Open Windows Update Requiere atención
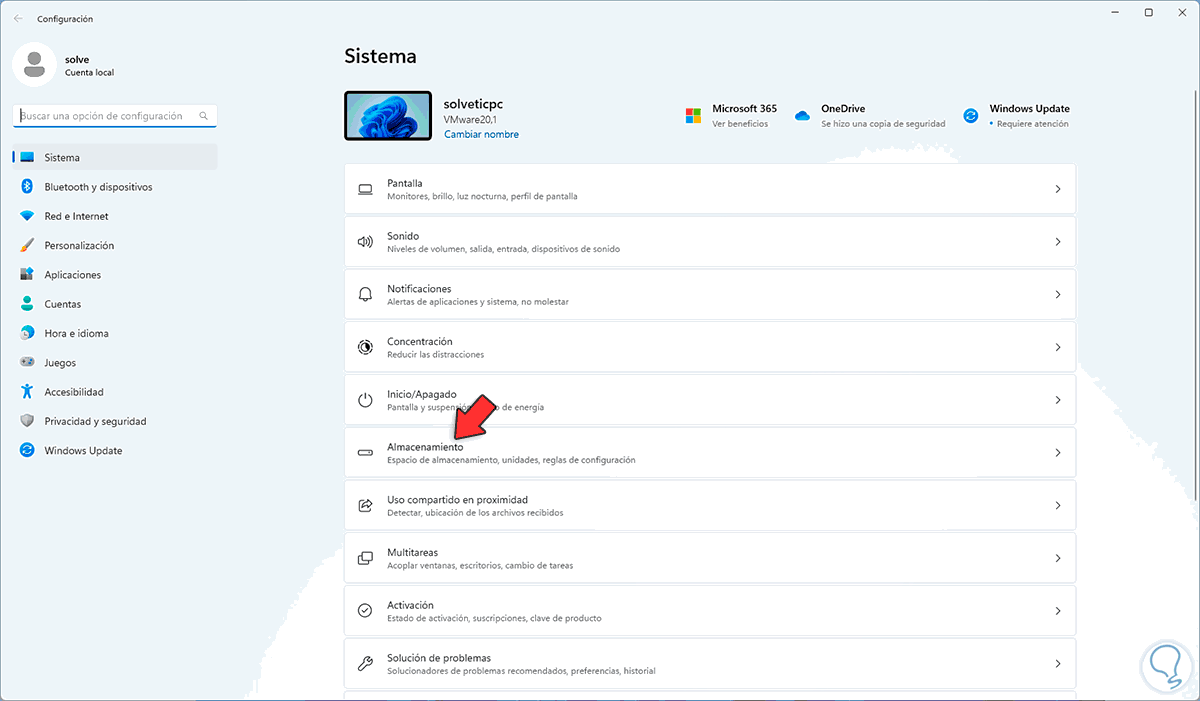The height and width of the screenshot is (701, 1200). (x=1016, y=116)
